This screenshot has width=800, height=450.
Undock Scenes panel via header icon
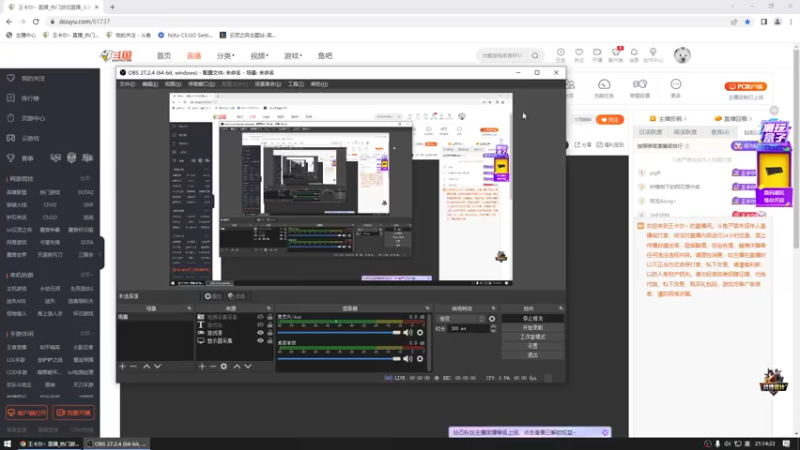[x=189, y=309]
